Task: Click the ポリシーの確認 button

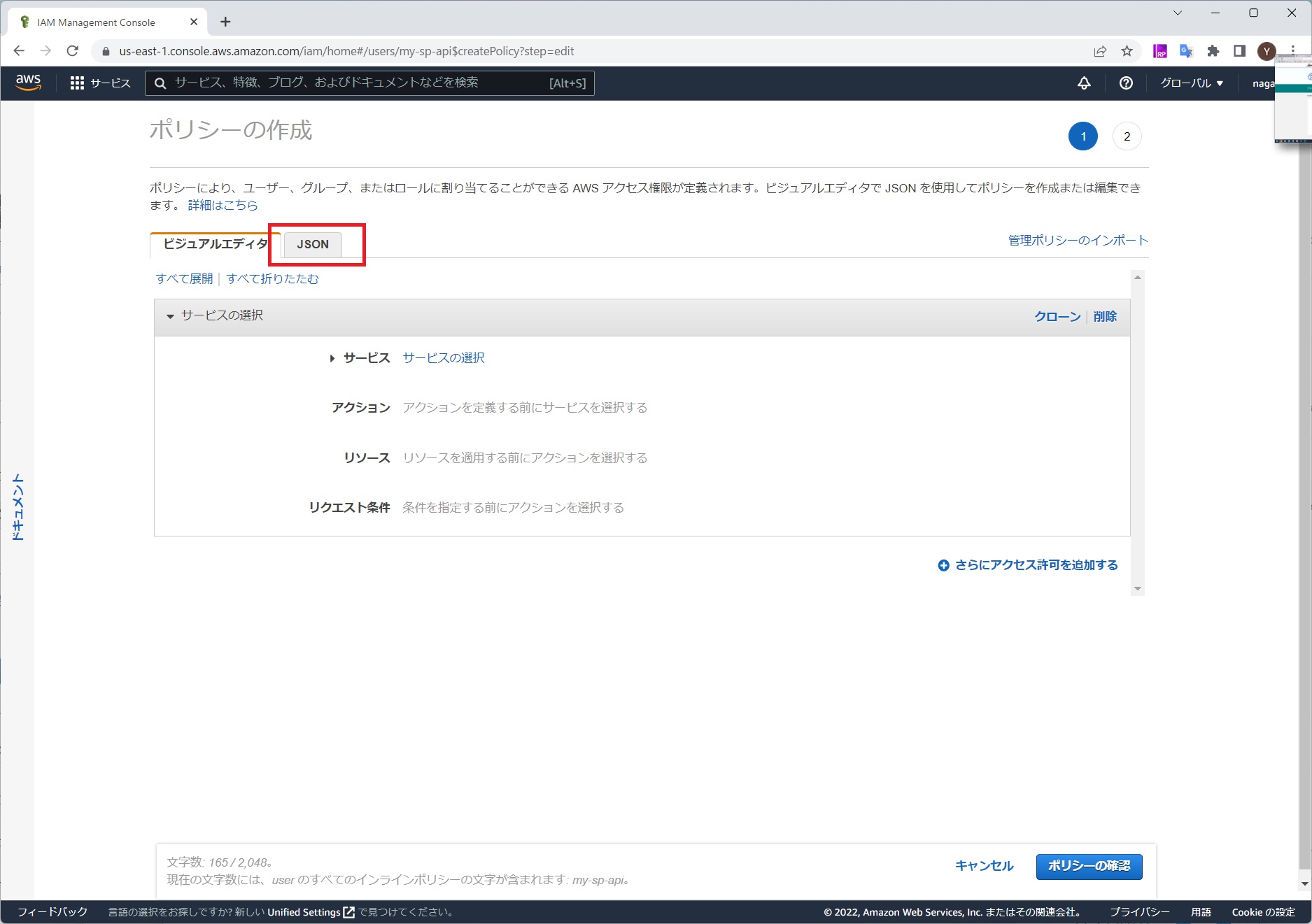Action: coord(1089,866)
